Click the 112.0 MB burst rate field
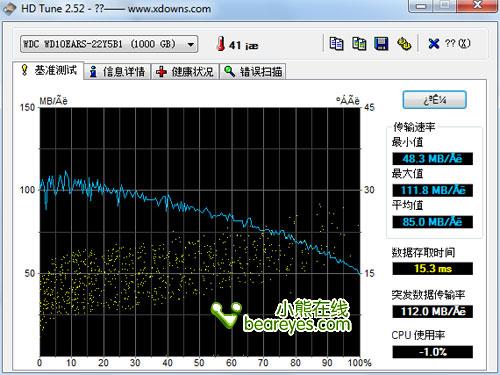Viewport: 500px width, 375px height. pos(432,312)
